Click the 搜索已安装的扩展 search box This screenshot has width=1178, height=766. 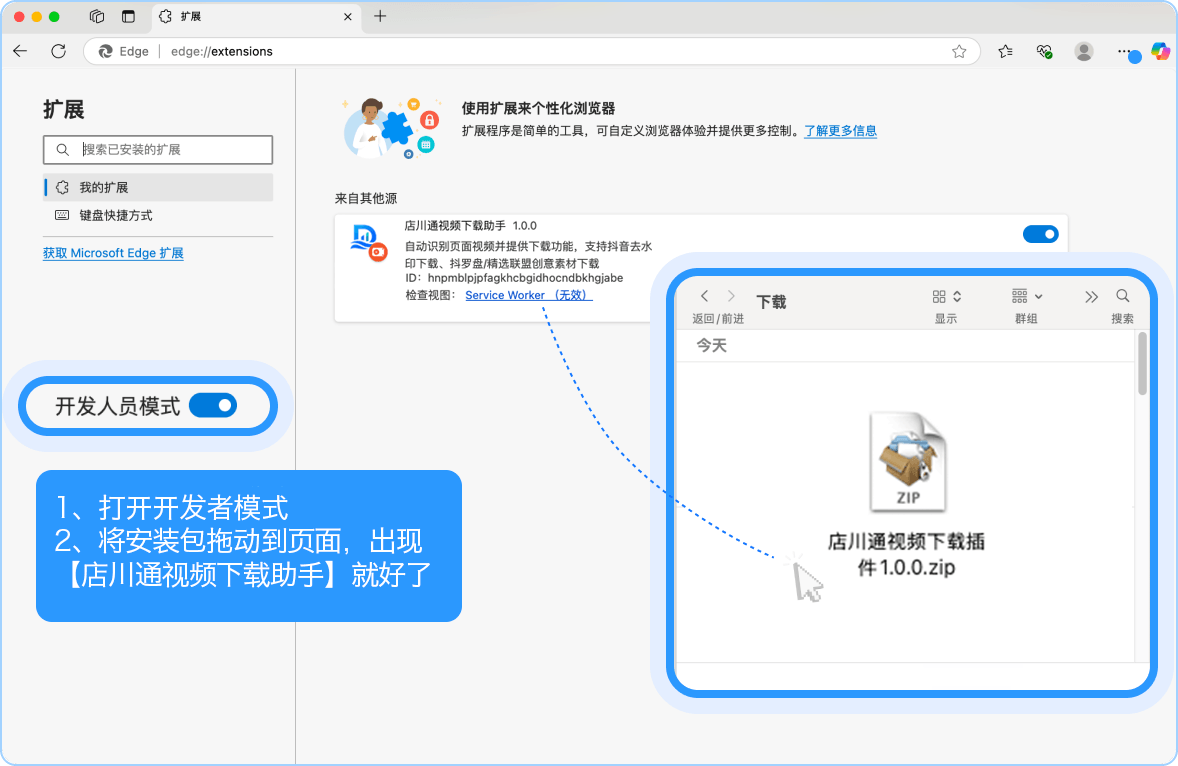pyautogui.click(x=158, y=149)
